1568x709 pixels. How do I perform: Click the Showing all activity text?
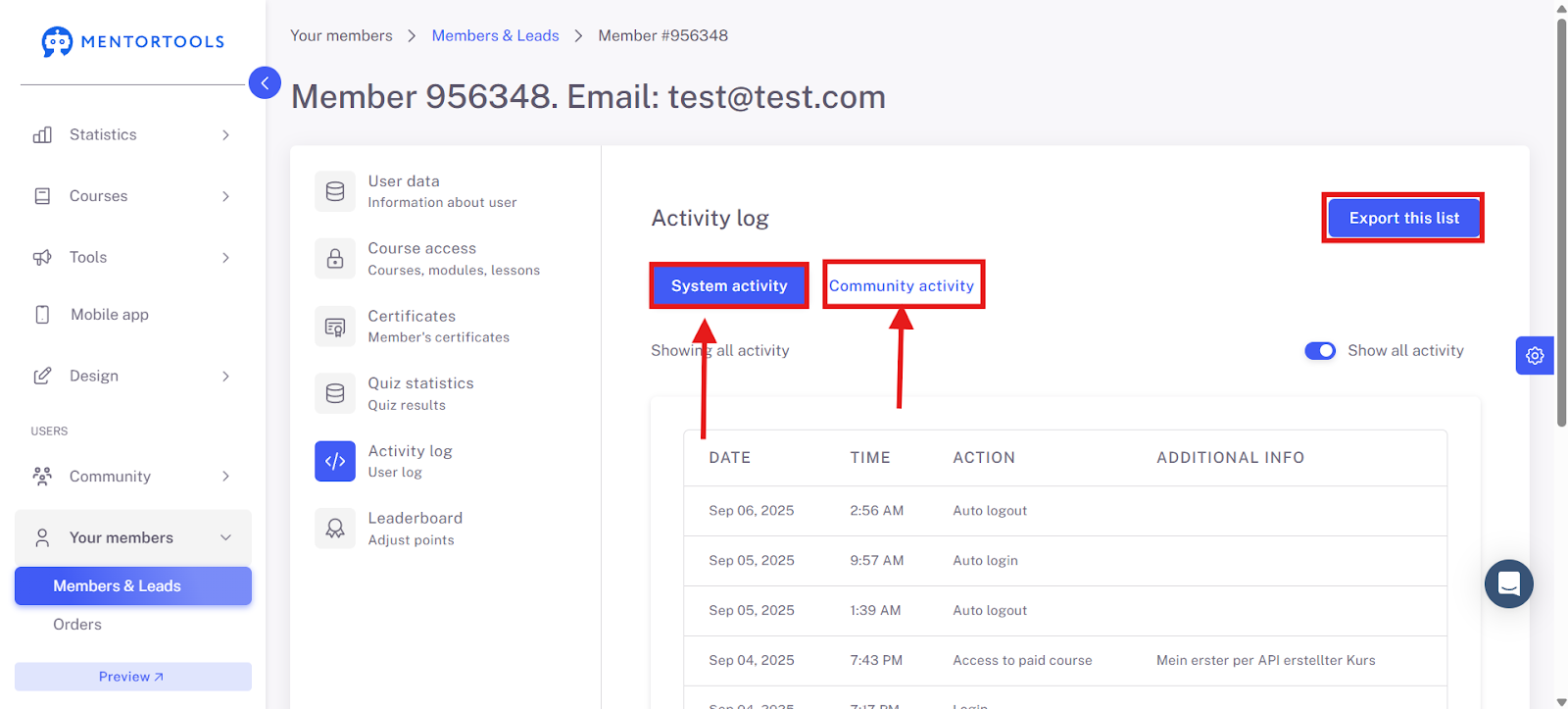pos(720,351)
